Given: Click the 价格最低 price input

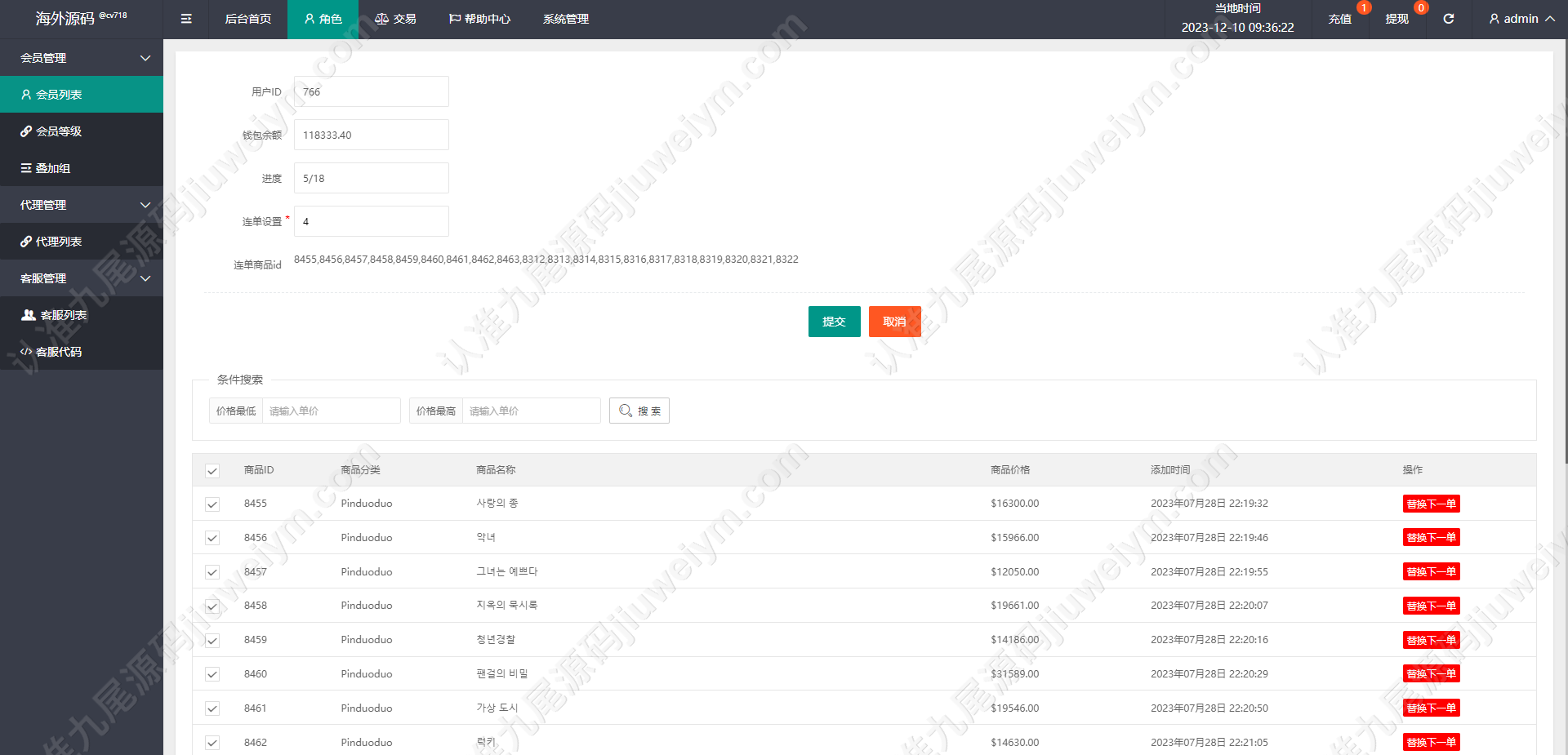Looking at the screenshot, I should (x=332, y=411).
